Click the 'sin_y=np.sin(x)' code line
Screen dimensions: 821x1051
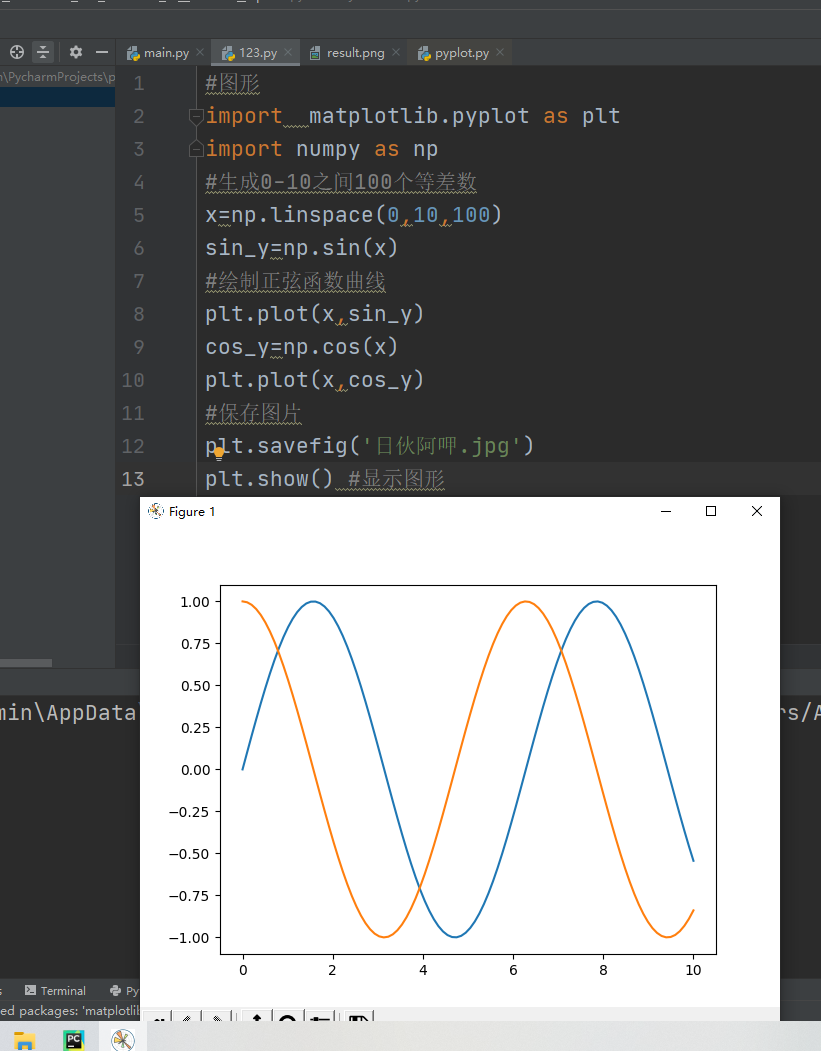(302, 248)
